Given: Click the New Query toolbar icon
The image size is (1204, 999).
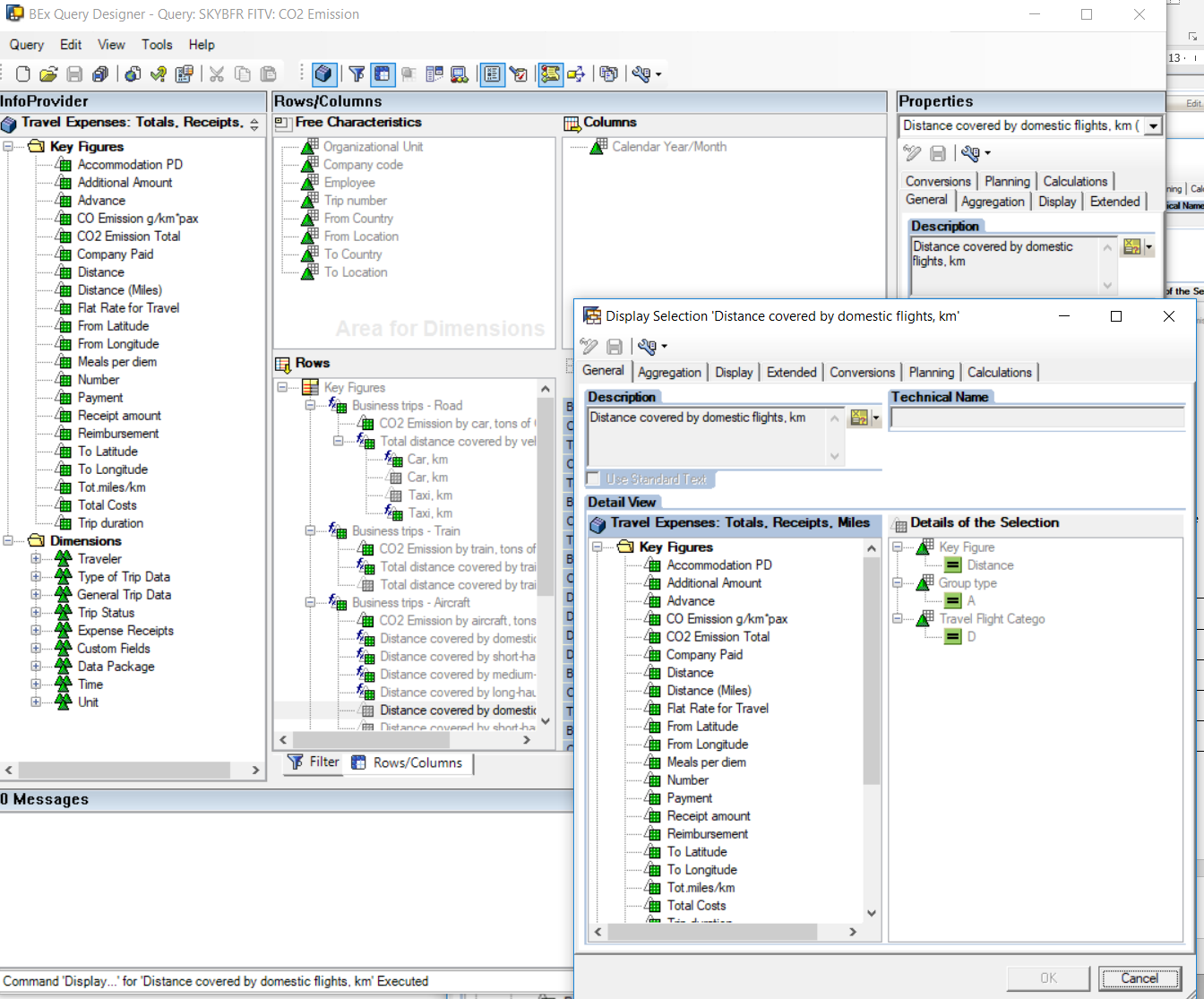Looking at the screenshot, I should 23,74.
